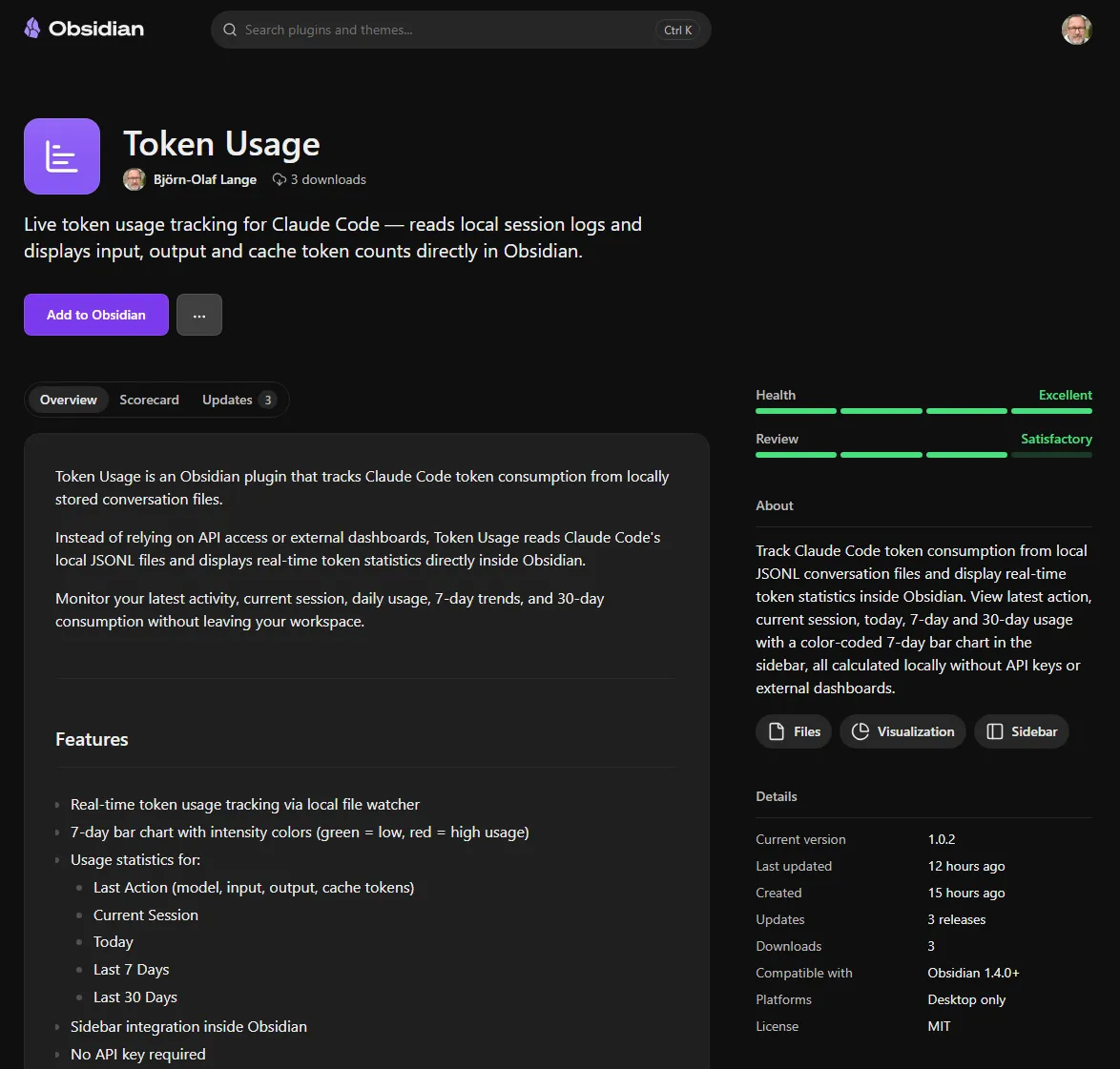Click the Desktop only platforms value
1120x1069 pixels.
click(966, 999)
